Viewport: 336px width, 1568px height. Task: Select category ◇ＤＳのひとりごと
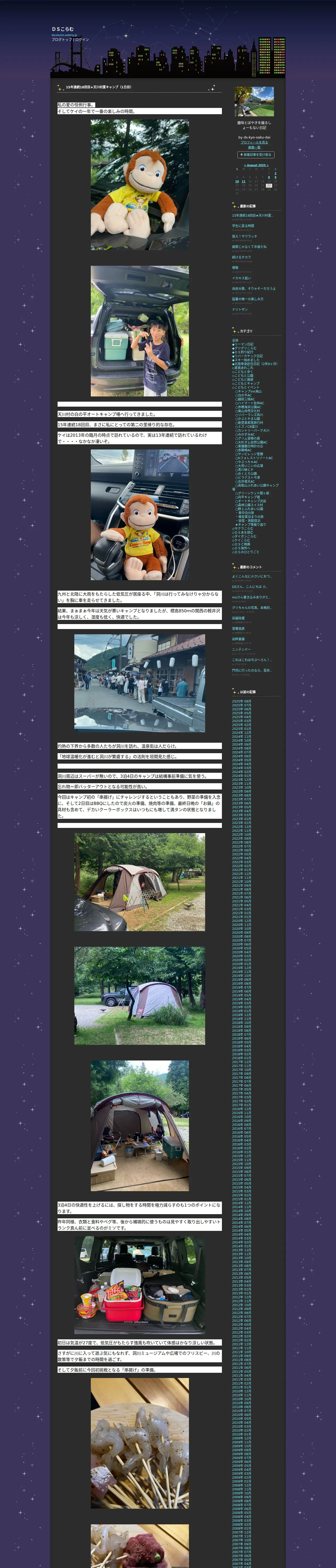[x=245, y=552]
